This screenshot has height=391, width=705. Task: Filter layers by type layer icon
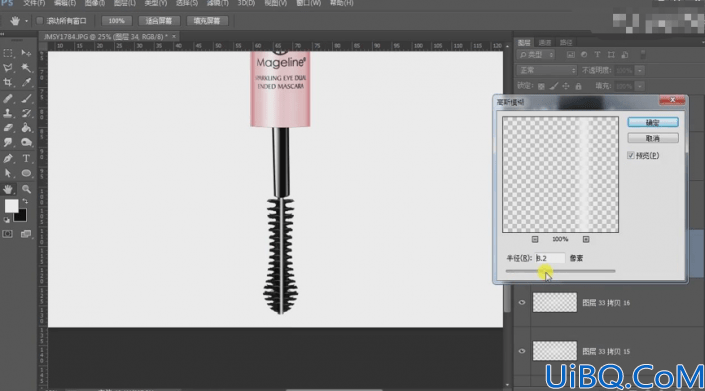coord(597,55)
